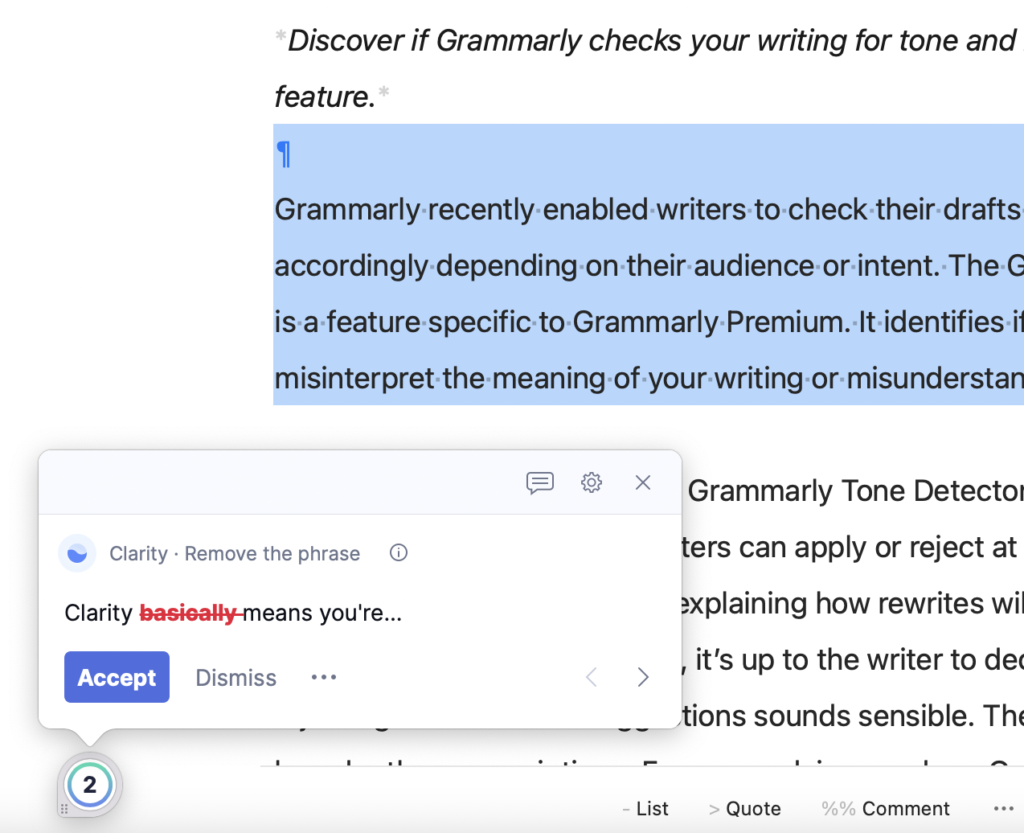Viewport: 1024px width, 833px height.
Task: Click the highlighted pilcrow paragraph mark
Action: coord(283,154)
